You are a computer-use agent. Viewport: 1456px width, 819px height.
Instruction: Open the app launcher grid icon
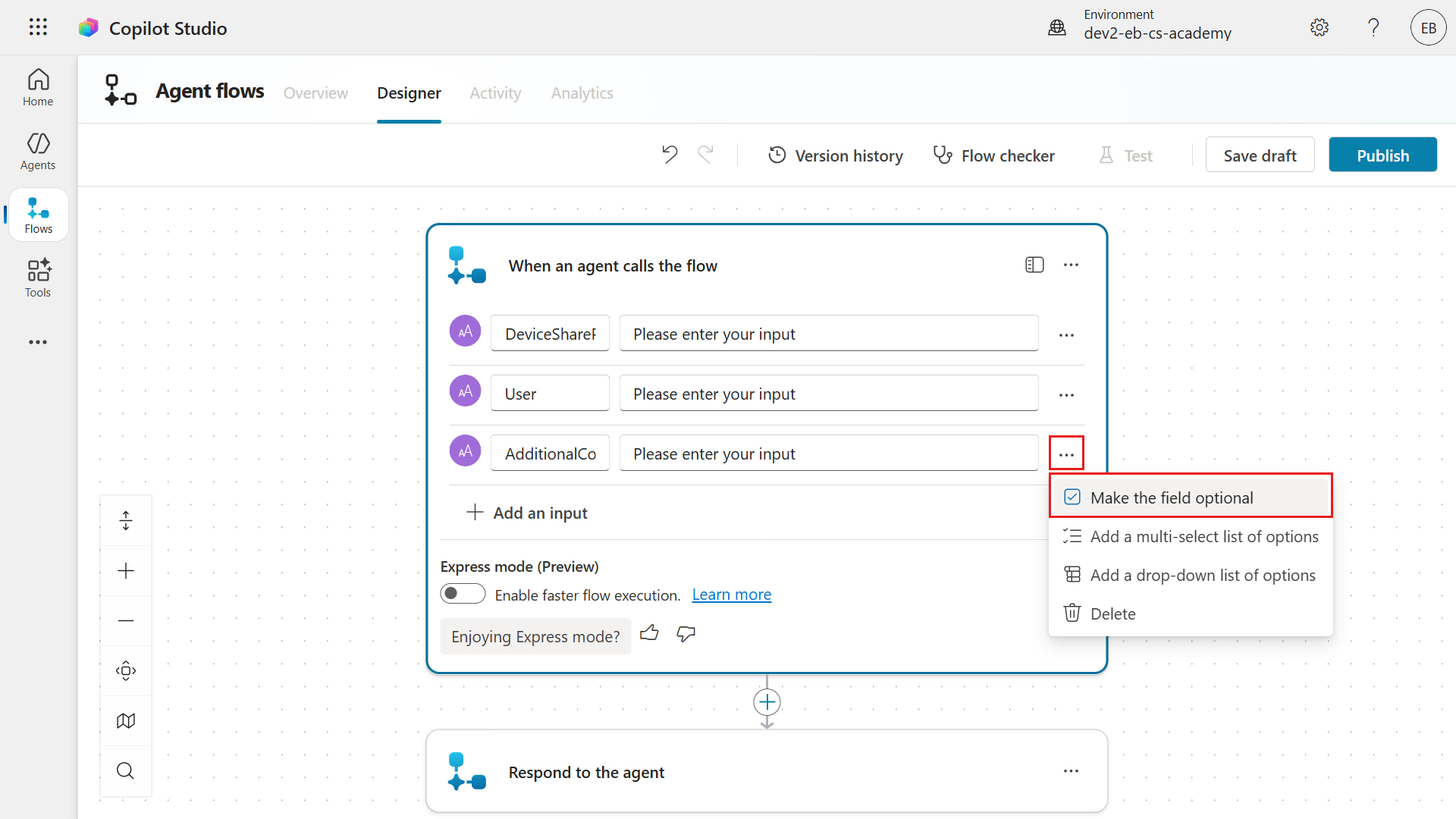(x=38, y=28)
